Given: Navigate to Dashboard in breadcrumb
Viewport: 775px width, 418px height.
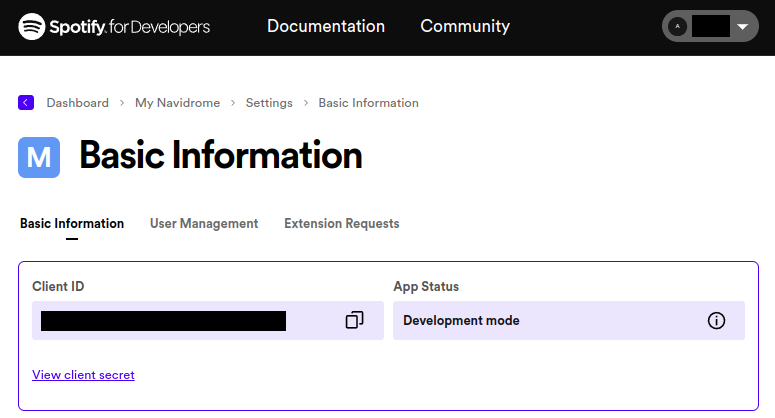Looking at the screenshot, I should 77,103.
